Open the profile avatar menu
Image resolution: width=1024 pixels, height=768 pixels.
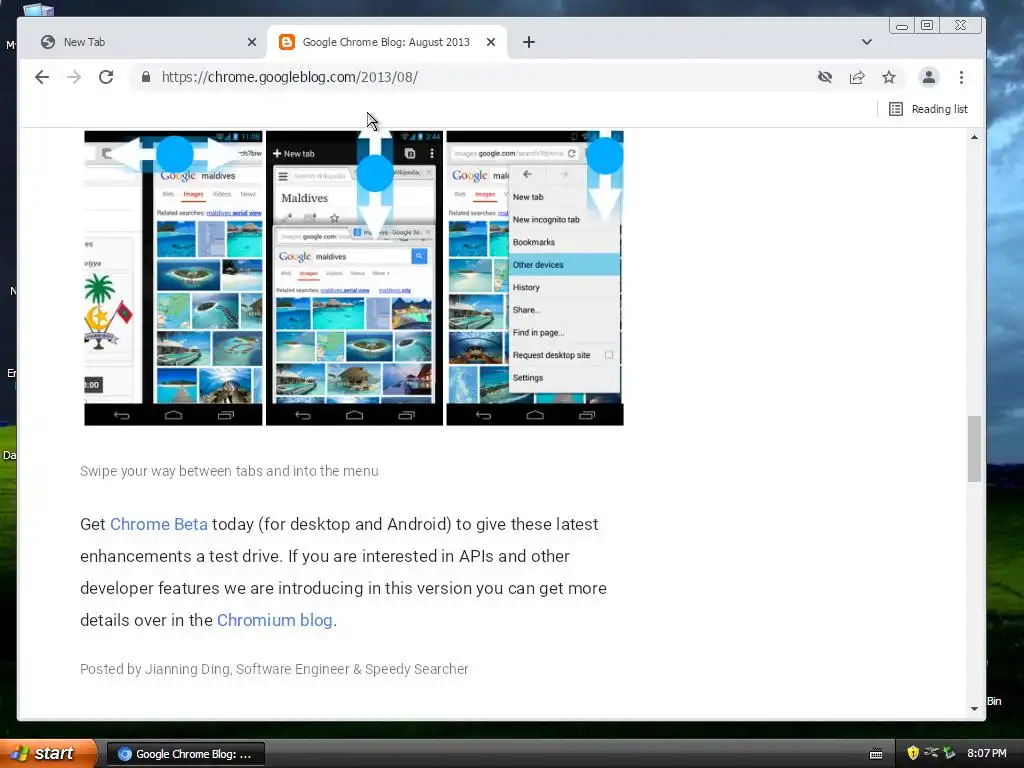click(929, 77)
